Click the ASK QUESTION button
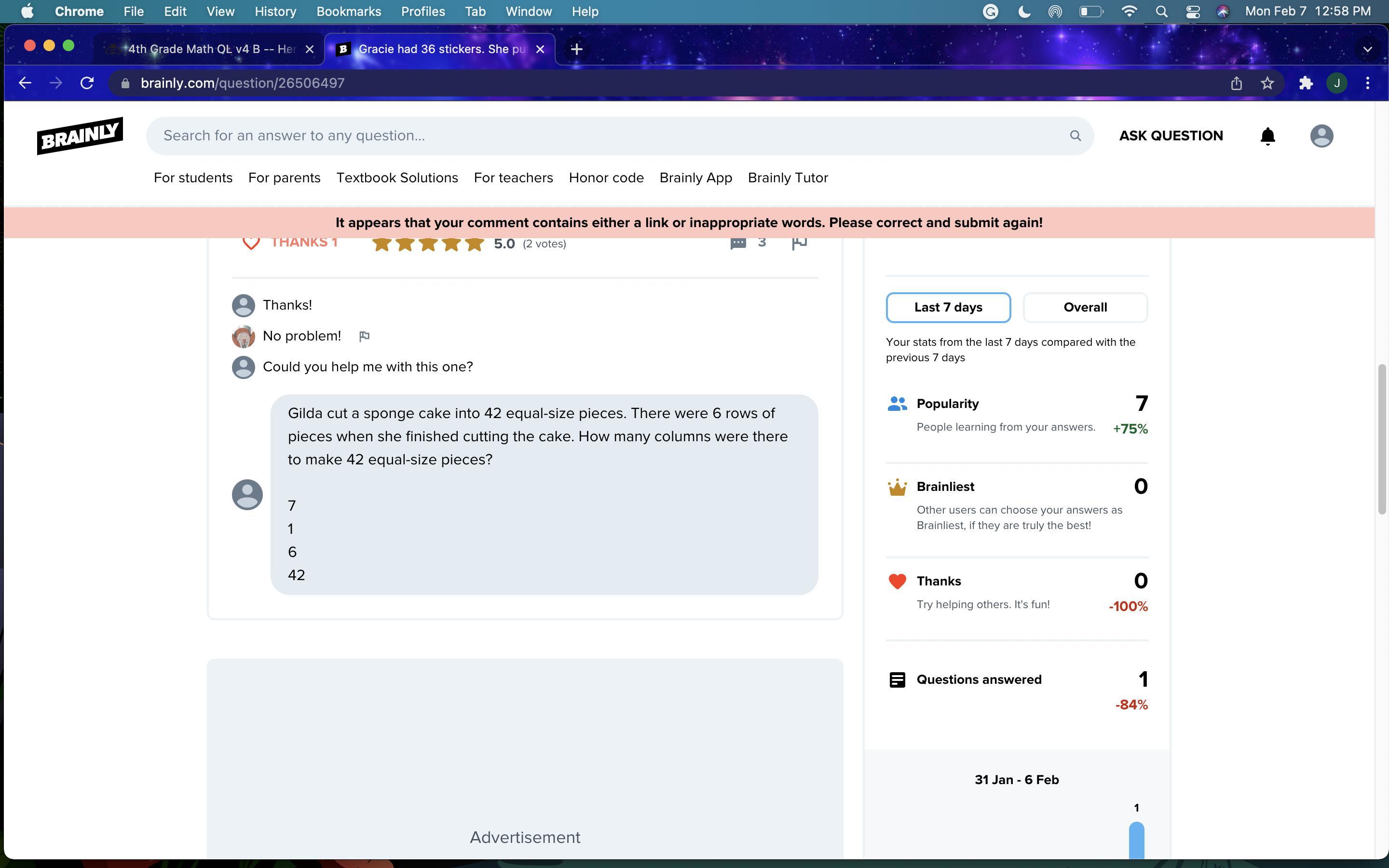This screenshot has height=868, width=1389. click(1171, 136)
